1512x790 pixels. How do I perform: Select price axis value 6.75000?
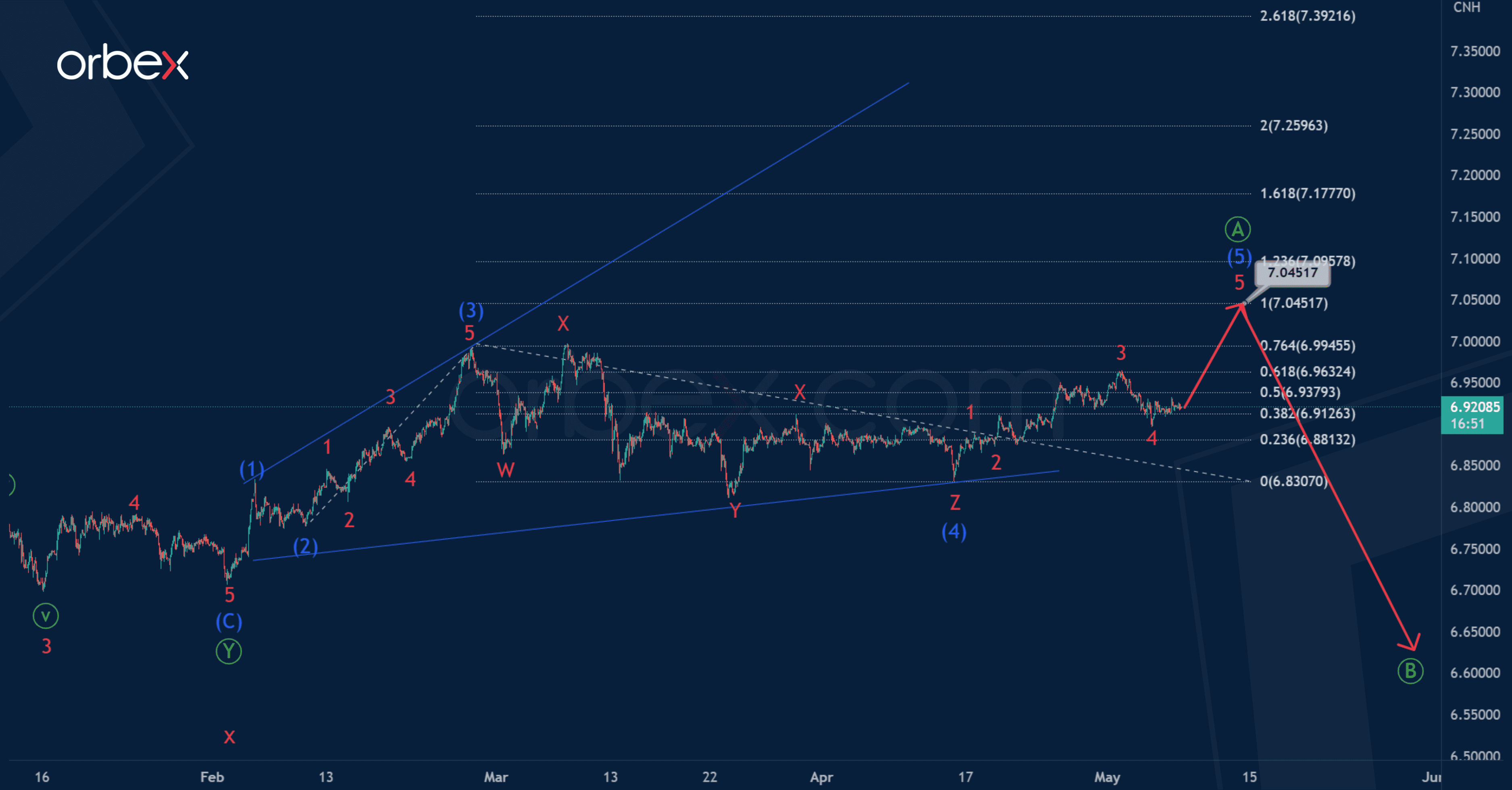click(1475, 549)
